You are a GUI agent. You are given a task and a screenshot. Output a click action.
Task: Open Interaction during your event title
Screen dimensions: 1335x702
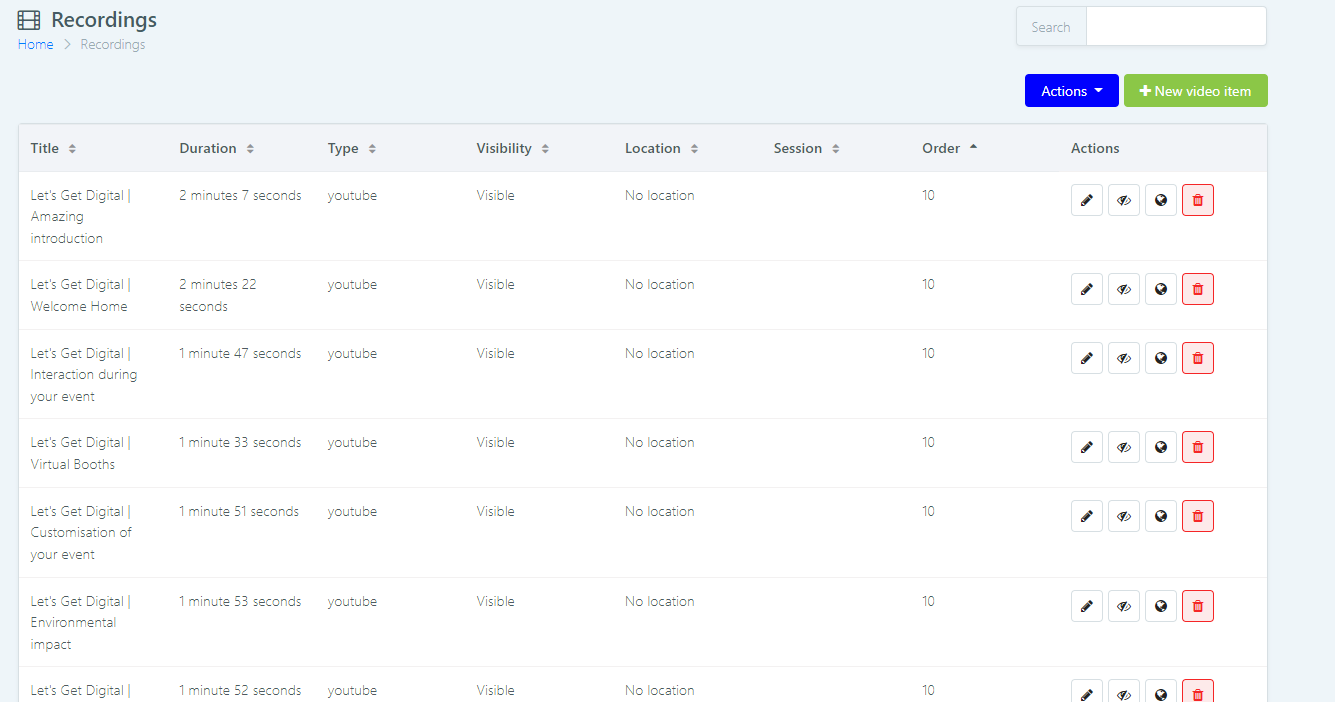coord(84,375)
